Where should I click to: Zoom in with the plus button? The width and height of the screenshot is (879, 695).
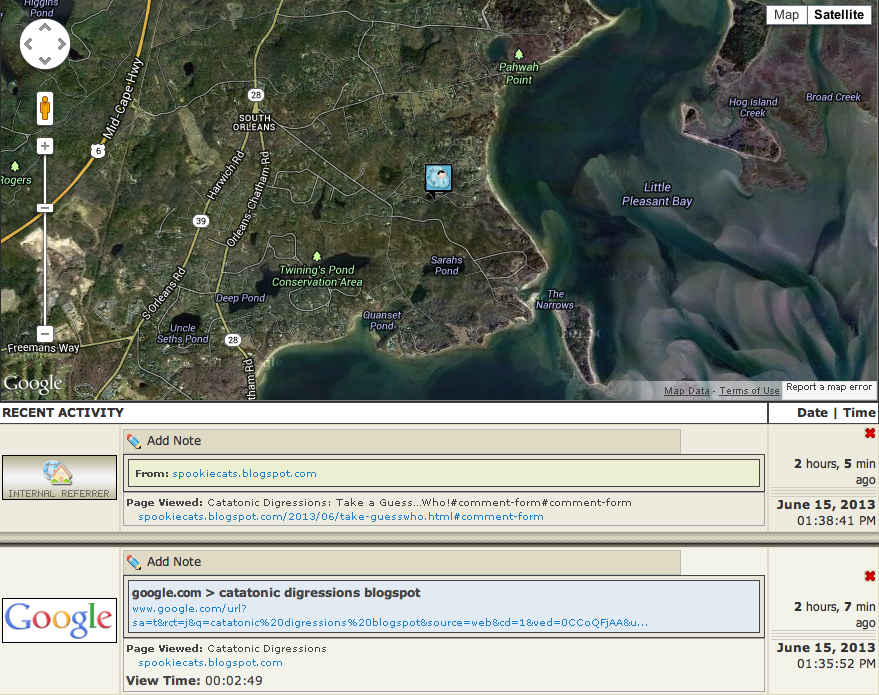pyautogui.click(x=45, y=146)
